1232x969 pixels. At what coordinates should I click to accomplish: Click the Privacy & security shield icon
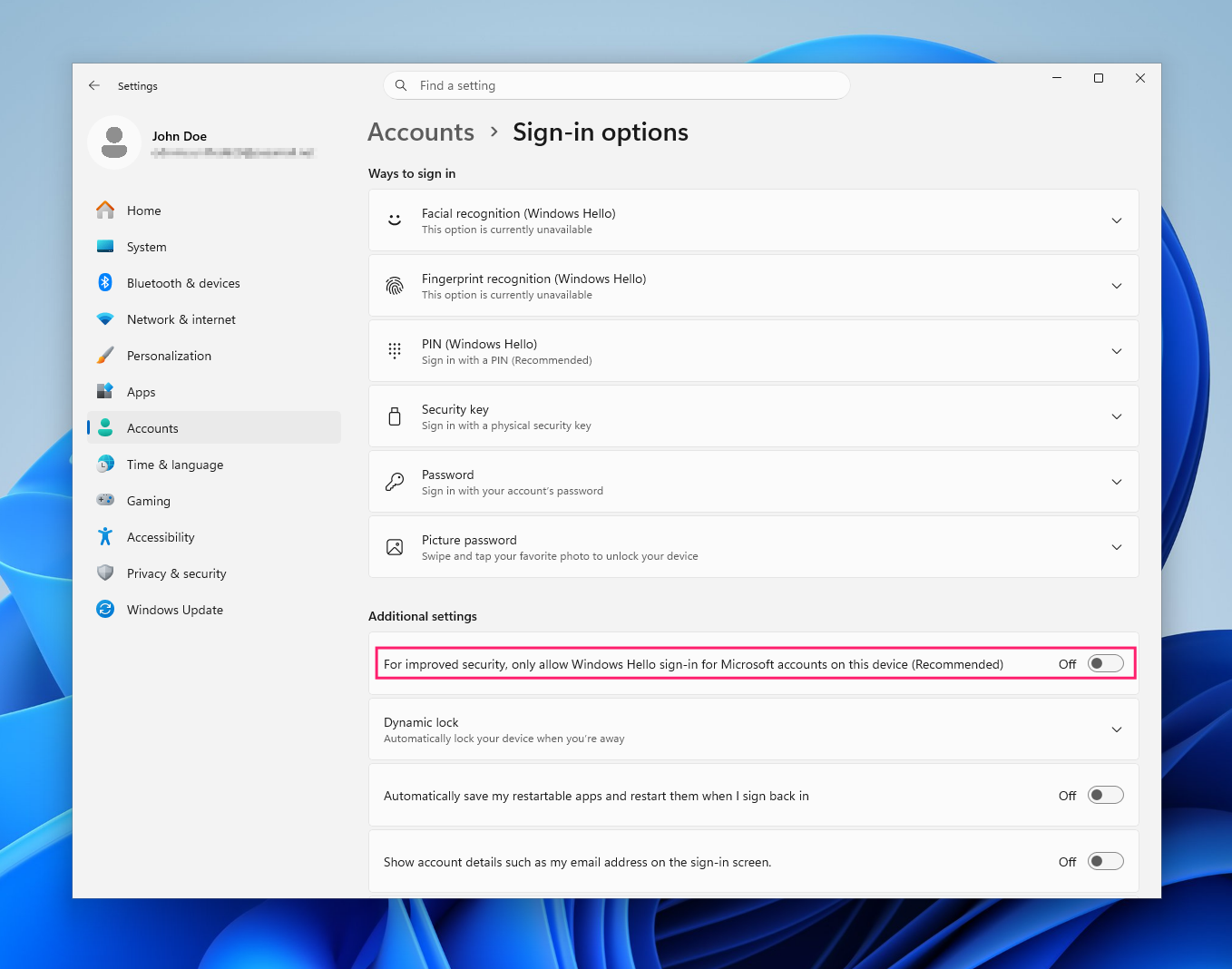pos(105,573)
